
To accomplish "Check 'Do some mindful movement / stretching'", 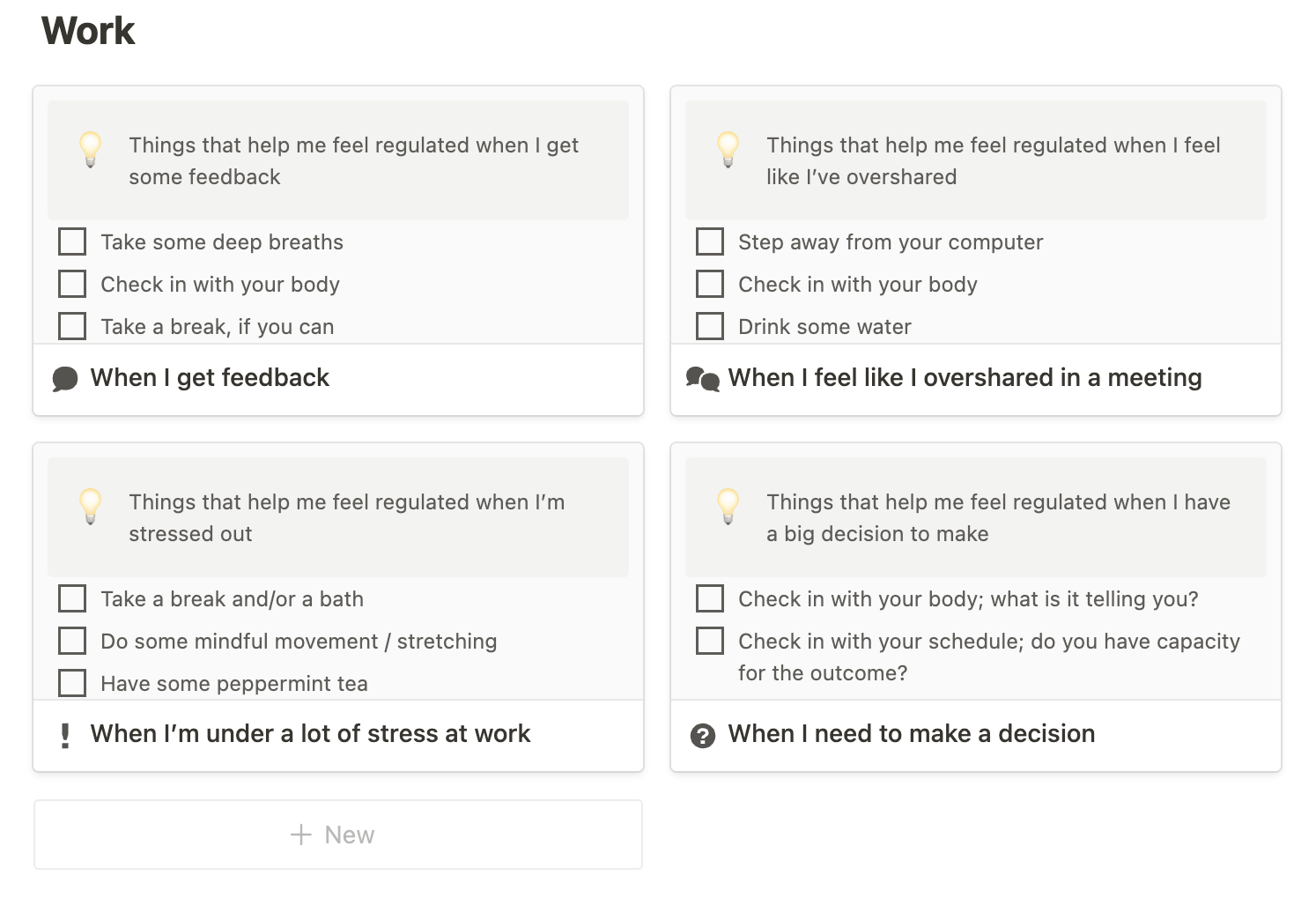I will click(72, 641).
